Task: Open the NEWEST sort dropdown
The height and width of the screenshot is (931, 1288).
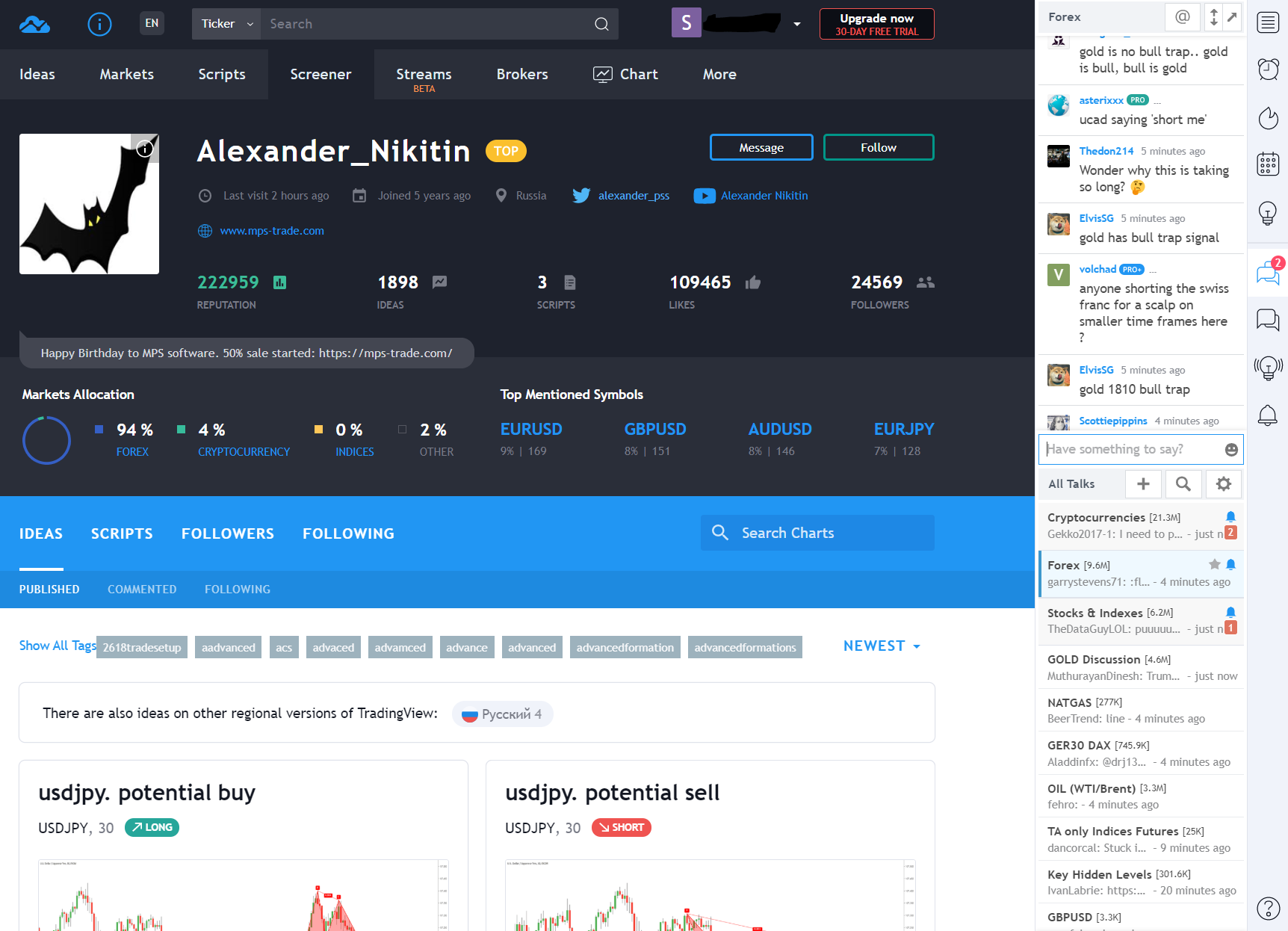Action: (882, 646)
